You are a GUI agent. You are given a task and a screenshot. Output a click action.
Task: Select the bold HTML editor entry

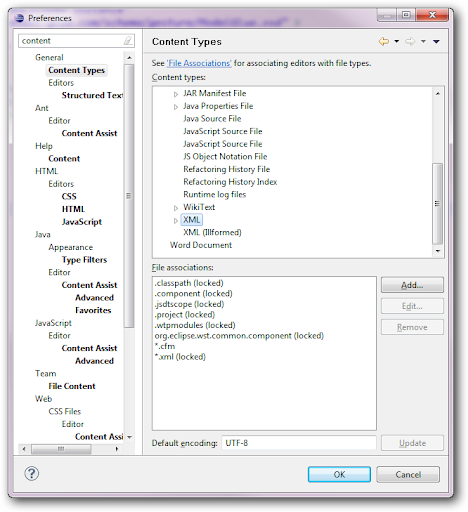(73, 209)
